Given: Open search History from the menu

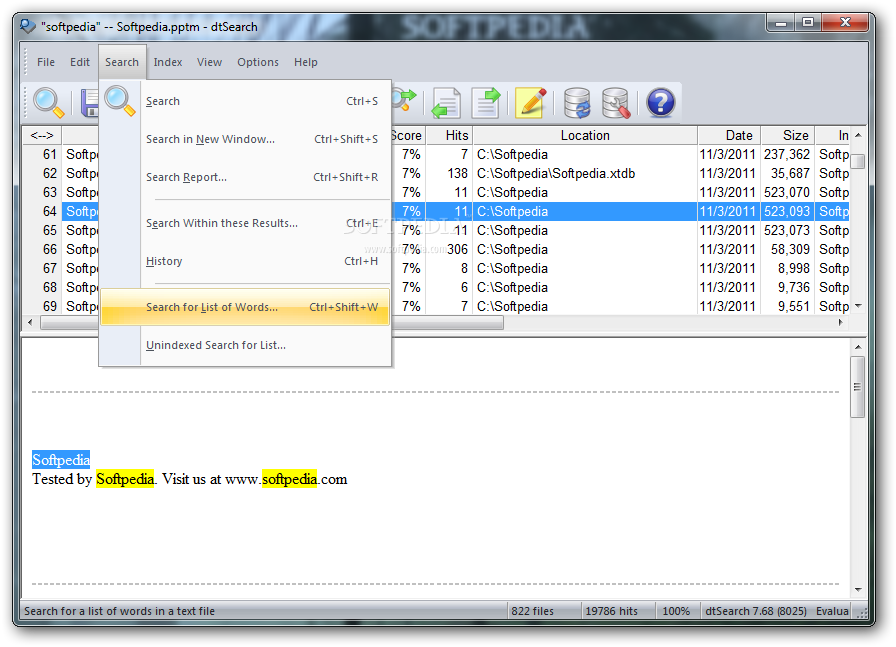Looking at the screenshot, I should [x=245, y=261].
